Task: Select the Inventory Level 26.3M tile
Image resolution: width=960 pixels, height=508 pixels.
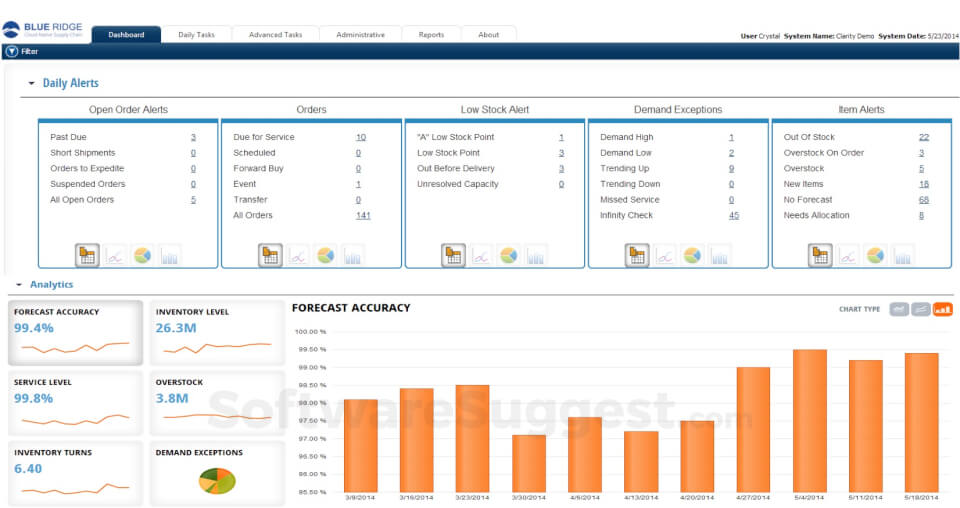Action: [217, 332]
